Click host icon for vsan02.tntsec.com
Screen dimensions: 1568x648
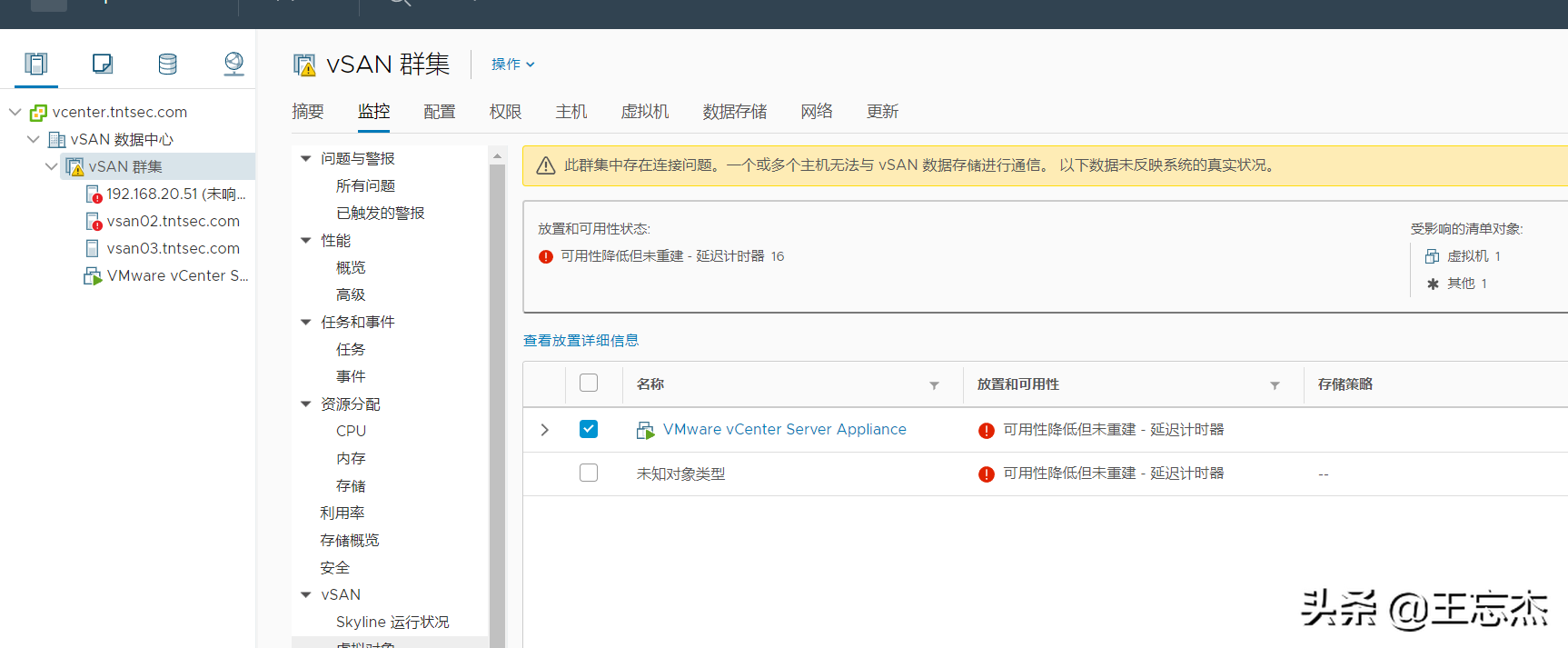[93, 222]
